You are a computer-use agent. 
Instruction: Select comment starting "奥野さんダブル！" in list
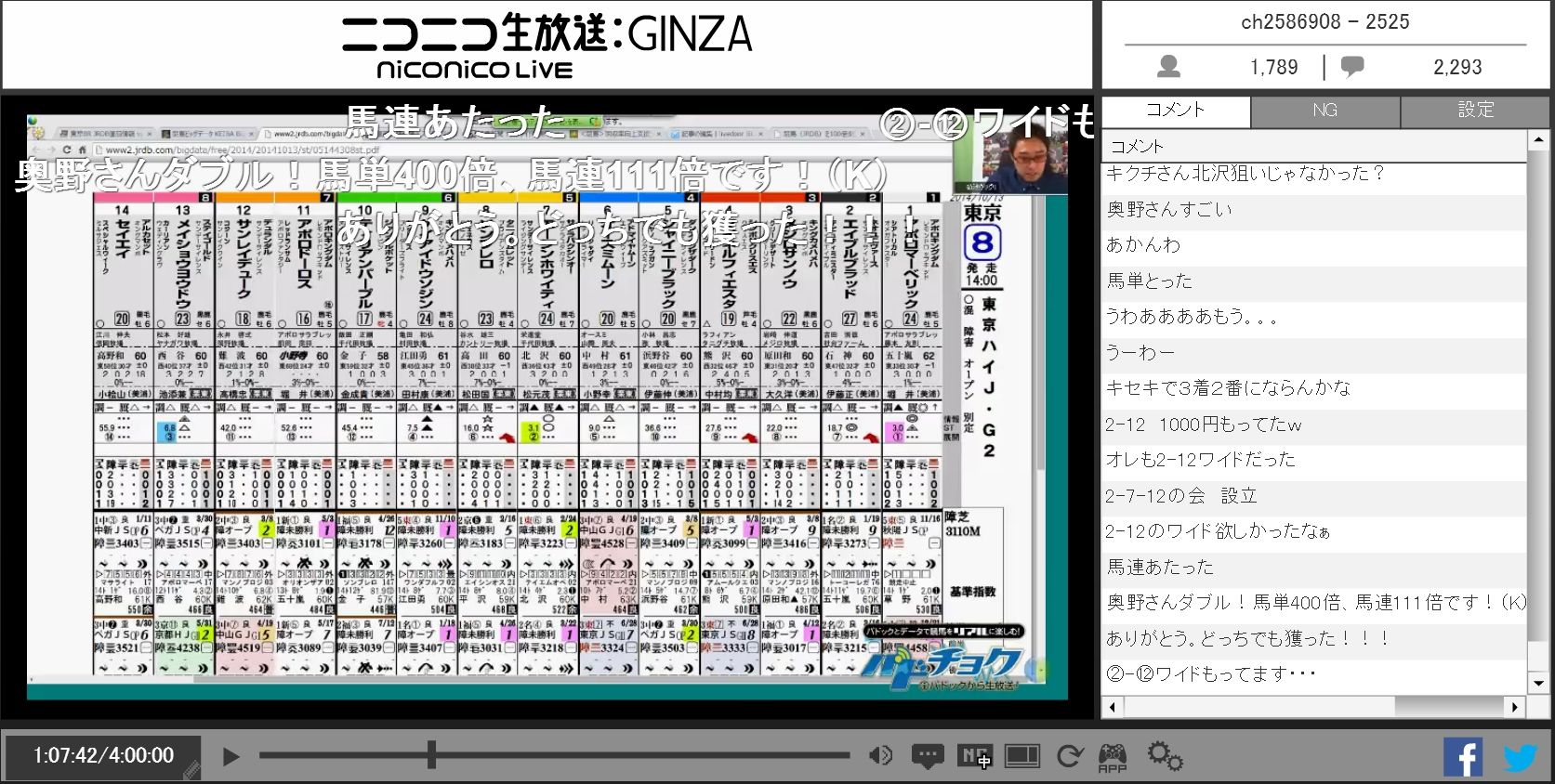[x=1314, y=603]
